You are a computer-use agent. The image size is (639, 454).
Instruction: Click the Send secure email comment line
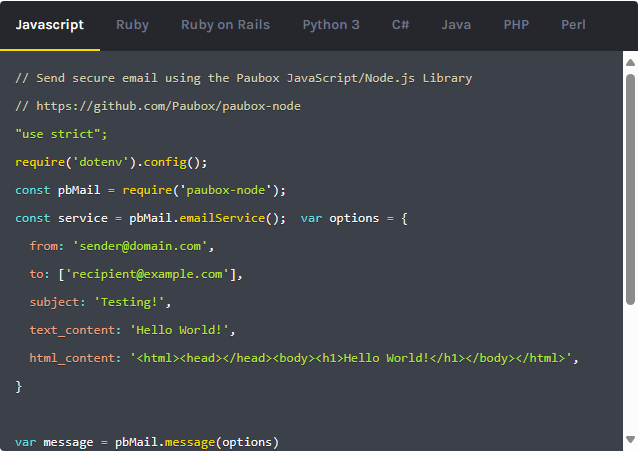pyautogui.click(x=244, y=78)
